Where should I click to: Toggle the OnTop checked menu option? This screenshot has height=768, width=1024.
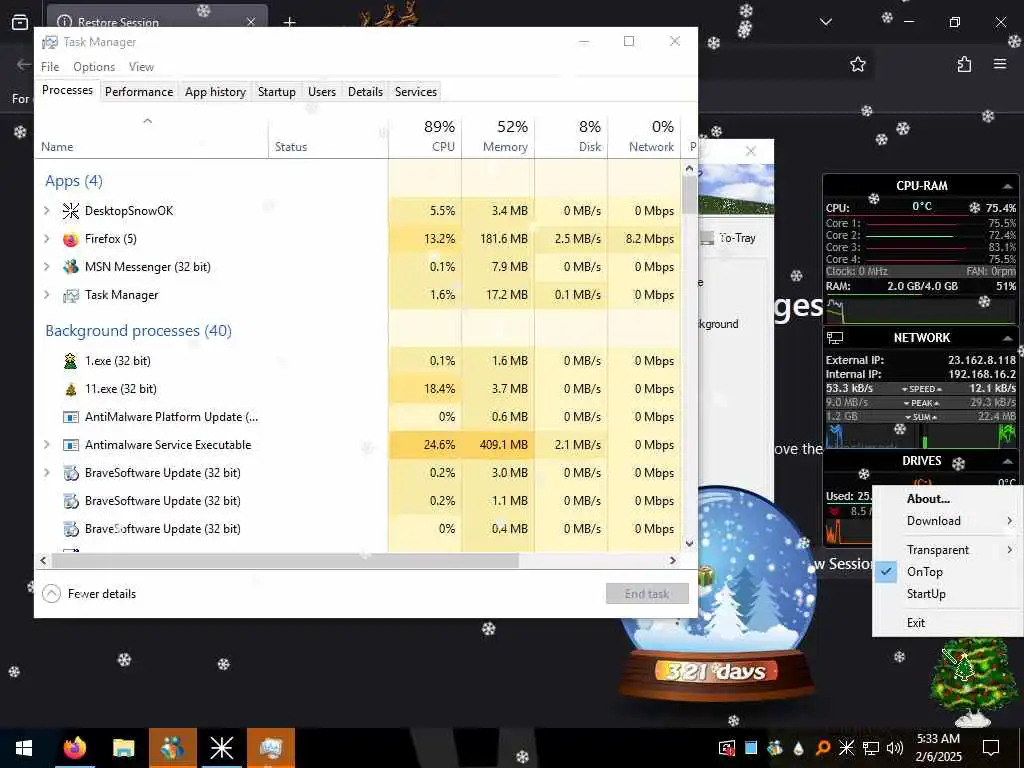coord(948,572)
